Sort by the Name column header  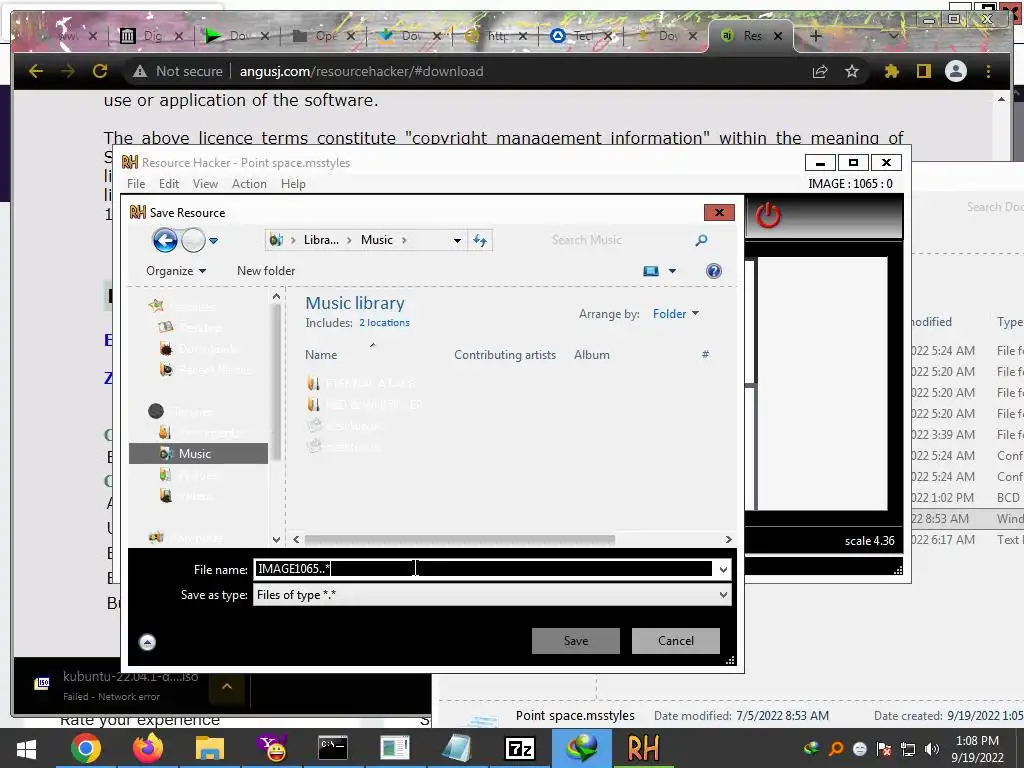(x=321, y=355)
